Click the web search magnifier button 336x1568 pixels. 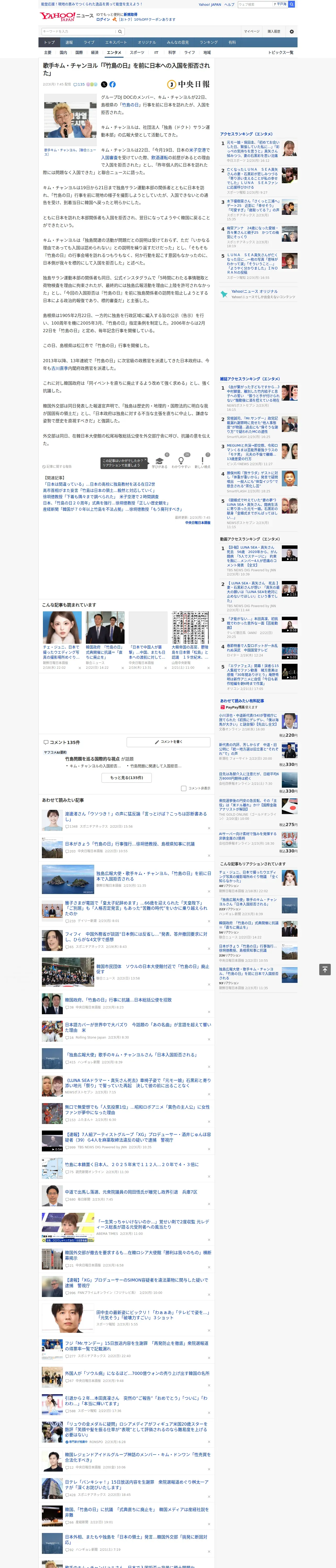pyautogui.click(x=292, y=4)
